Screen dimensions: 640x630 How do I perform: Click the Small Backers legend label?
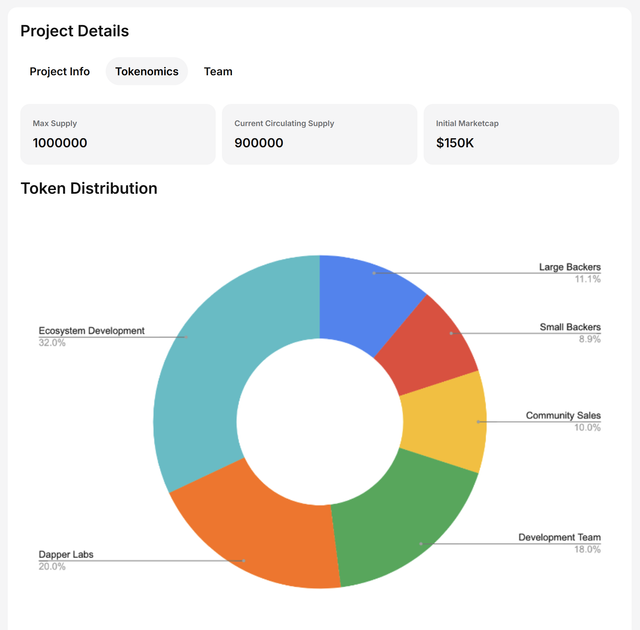click(x=569, y=328)
